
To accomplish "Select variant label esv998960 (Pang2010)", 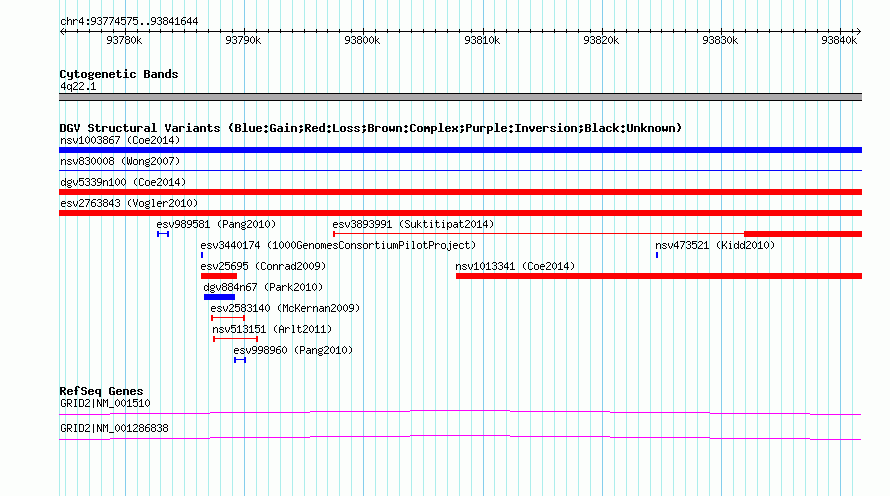I will tap(293, 350).
